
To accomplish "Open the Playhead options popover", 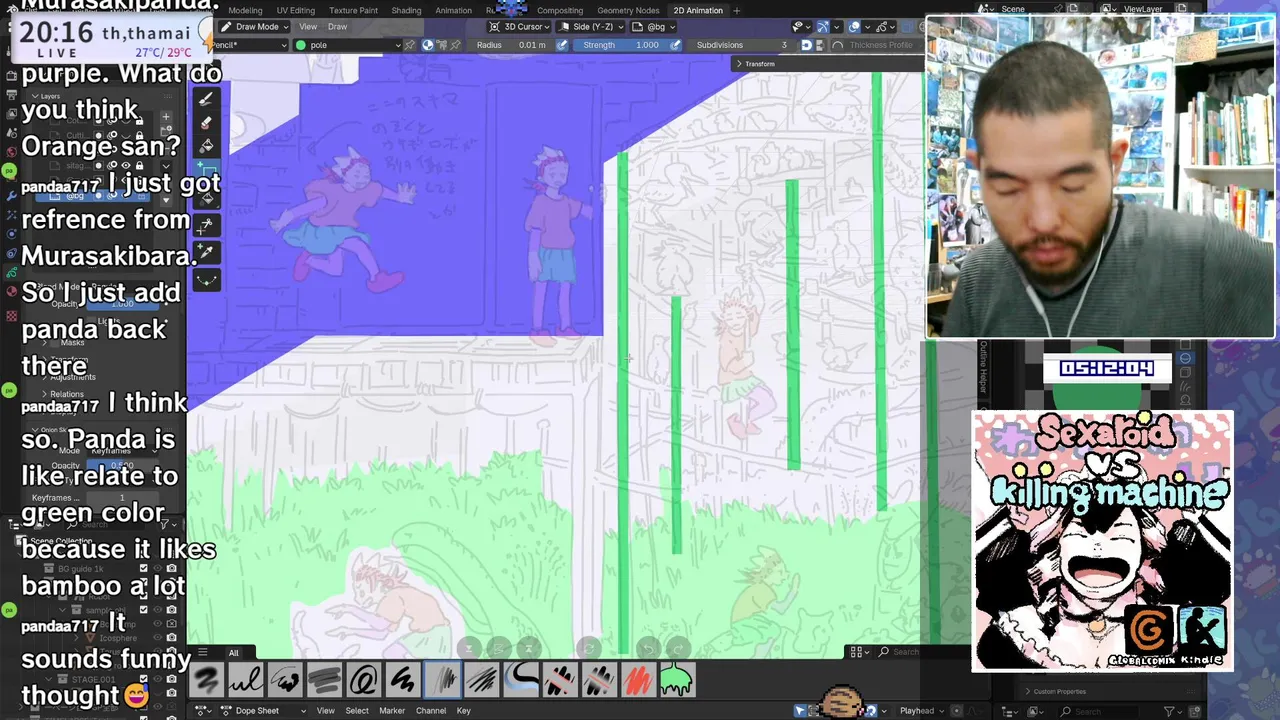I will click(x=921, y=711).
